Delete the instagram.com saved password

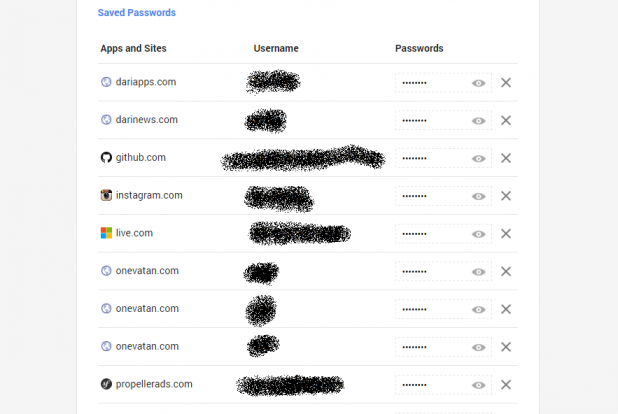pyautogui.click(x=506, y=196)
